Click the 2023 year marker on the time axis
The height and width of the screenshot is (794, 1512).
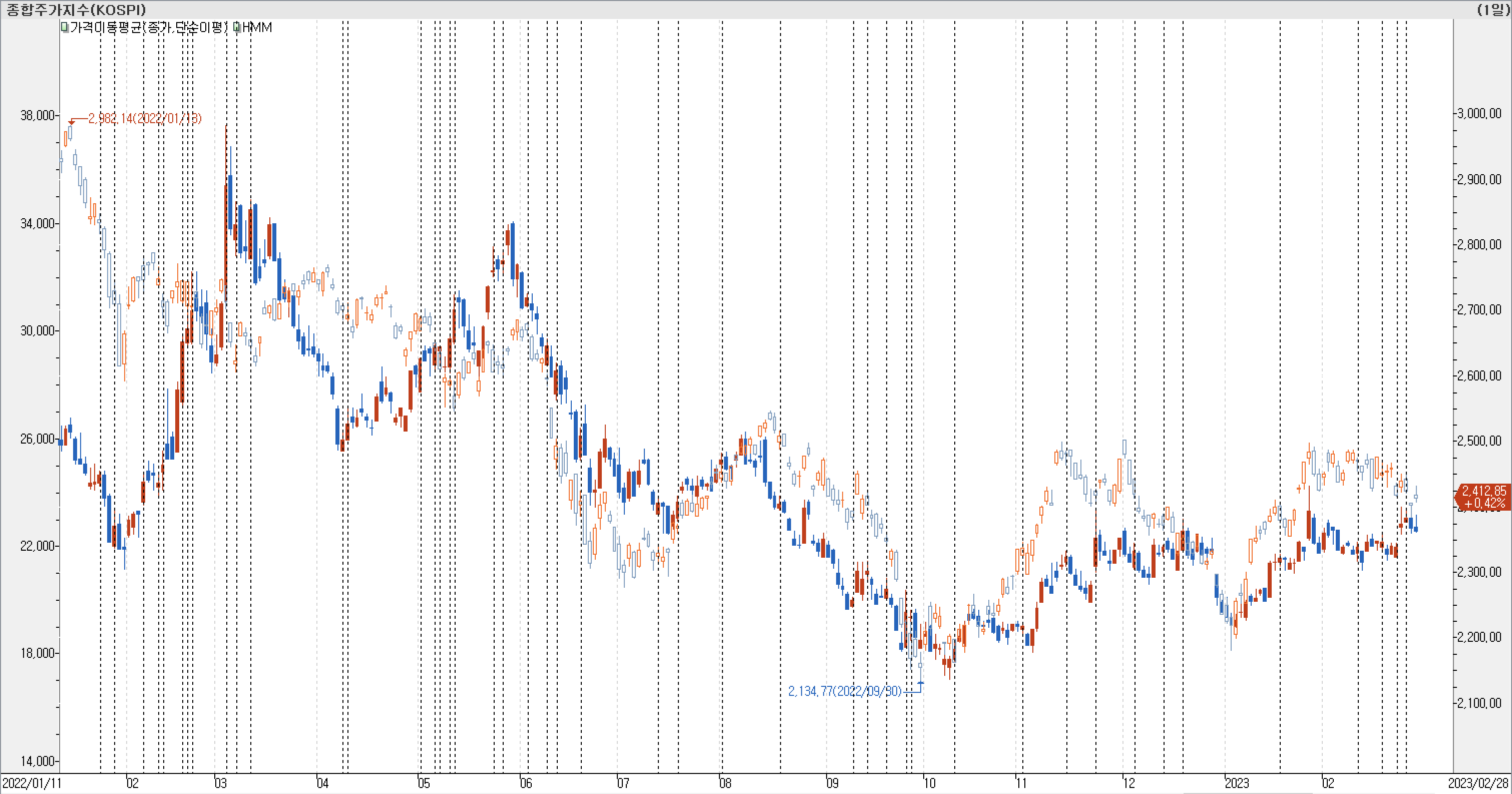point(1237,783)
